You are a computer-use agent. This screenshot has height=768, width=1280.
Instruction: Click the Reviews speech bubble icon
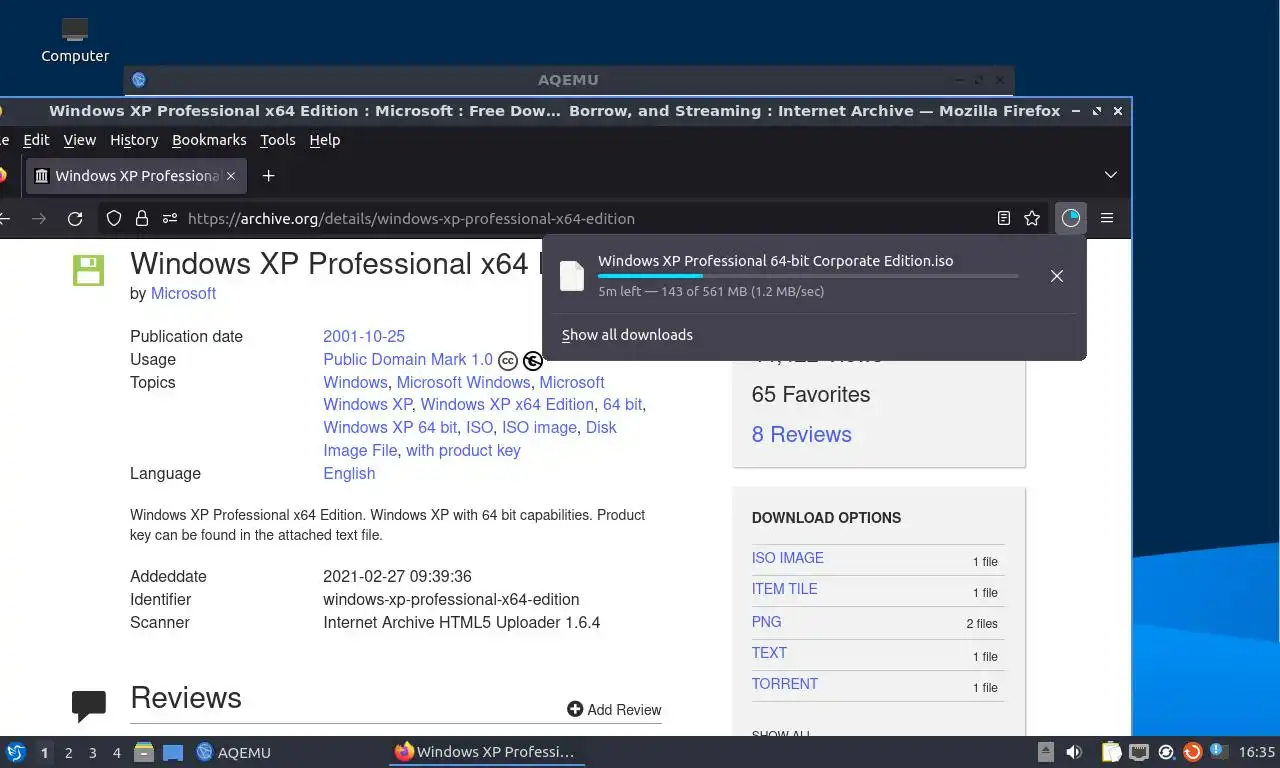tap(89, 706)
